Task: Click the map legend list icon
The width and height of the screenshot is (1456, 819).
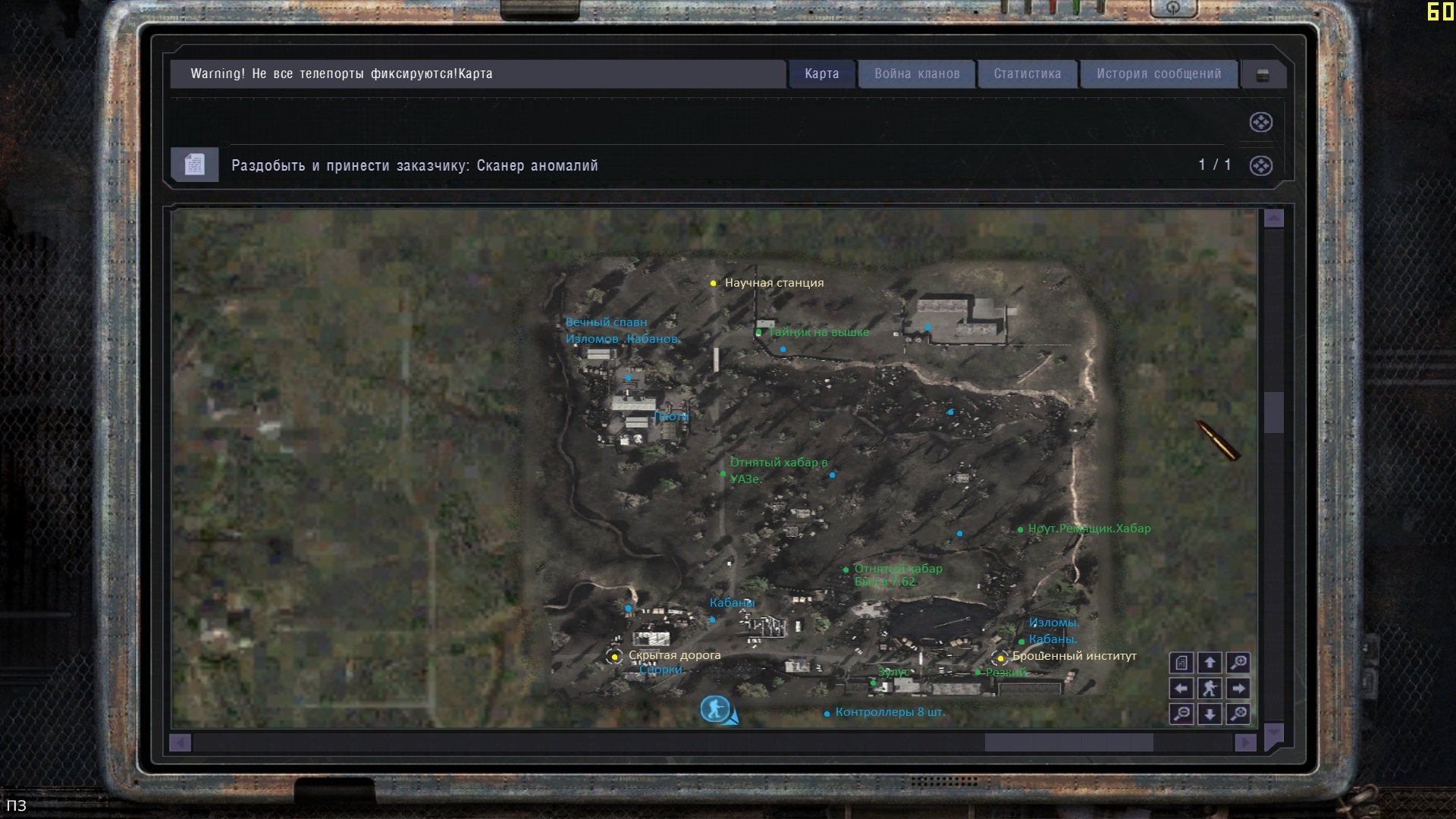Action: click(x=1181, y=663)
